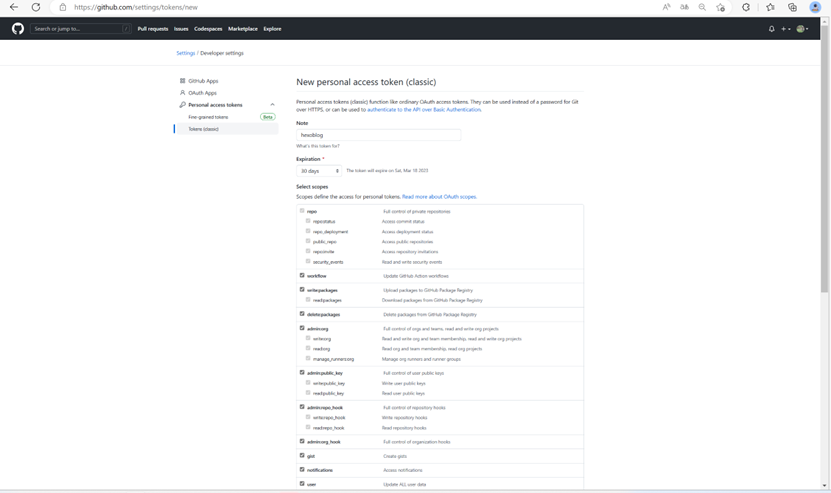831x493 pixels.
Task: Click the GitHub Apps sidebar icon
Action: coord(182,81)
